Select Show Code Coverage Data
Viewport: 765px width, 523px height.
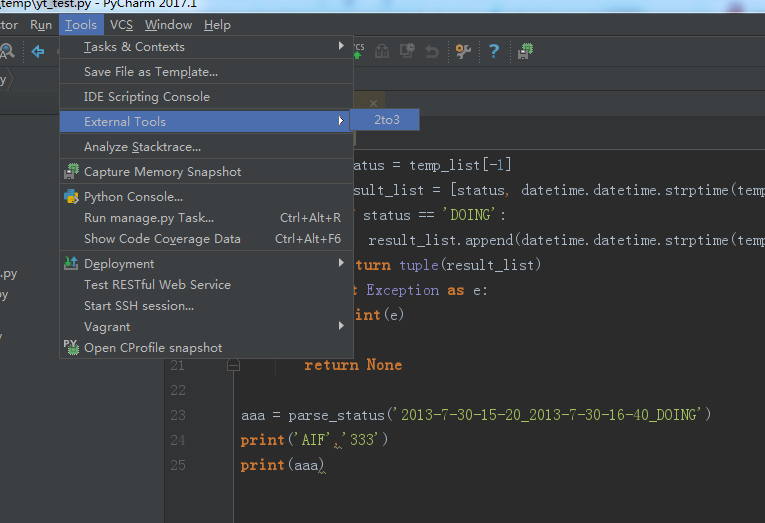[x=206, y=239]
